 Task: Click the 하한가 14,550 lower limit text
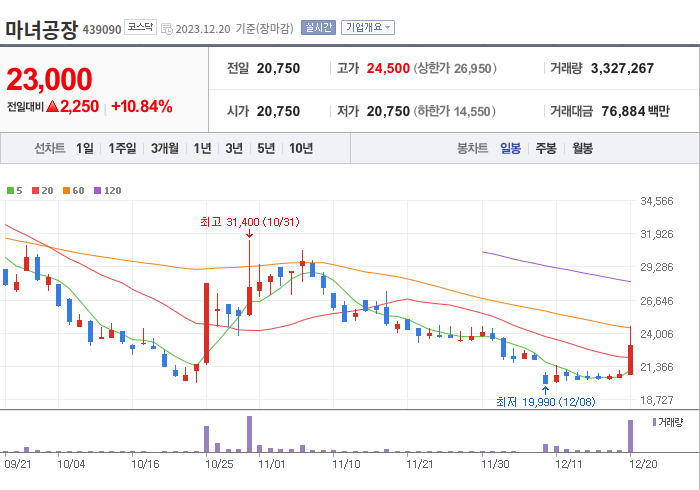[454, 111]
